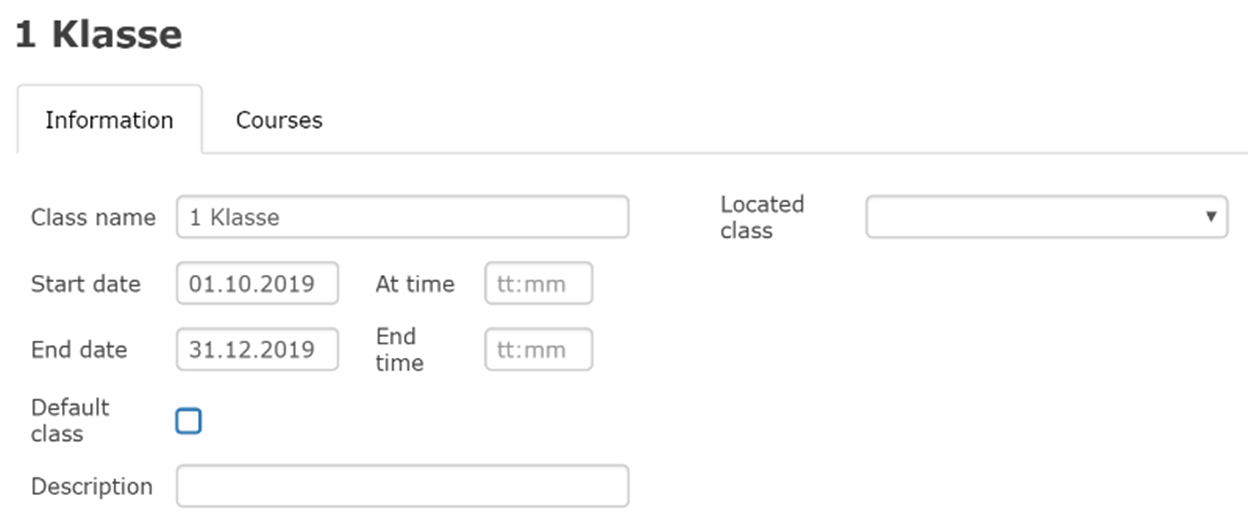Focus the End time input box
This screenshot has width=1248, height=532.
tap(538, 350)
